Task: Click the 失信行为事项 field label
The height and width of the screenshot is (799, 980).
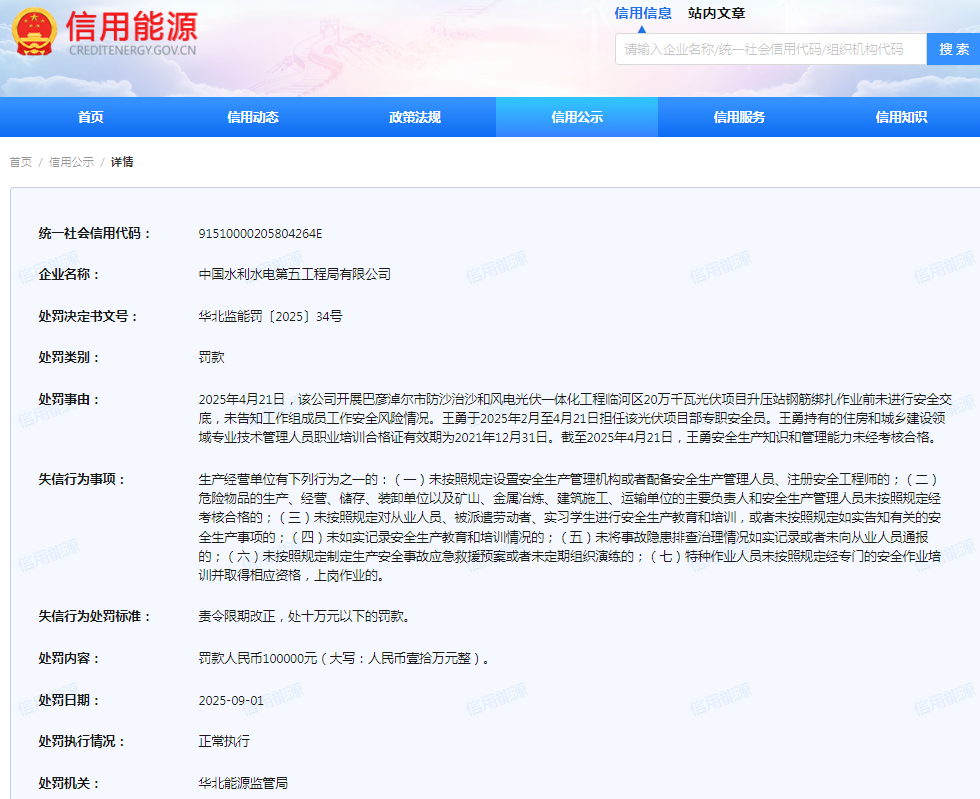Action: click(x=82, y=480)
